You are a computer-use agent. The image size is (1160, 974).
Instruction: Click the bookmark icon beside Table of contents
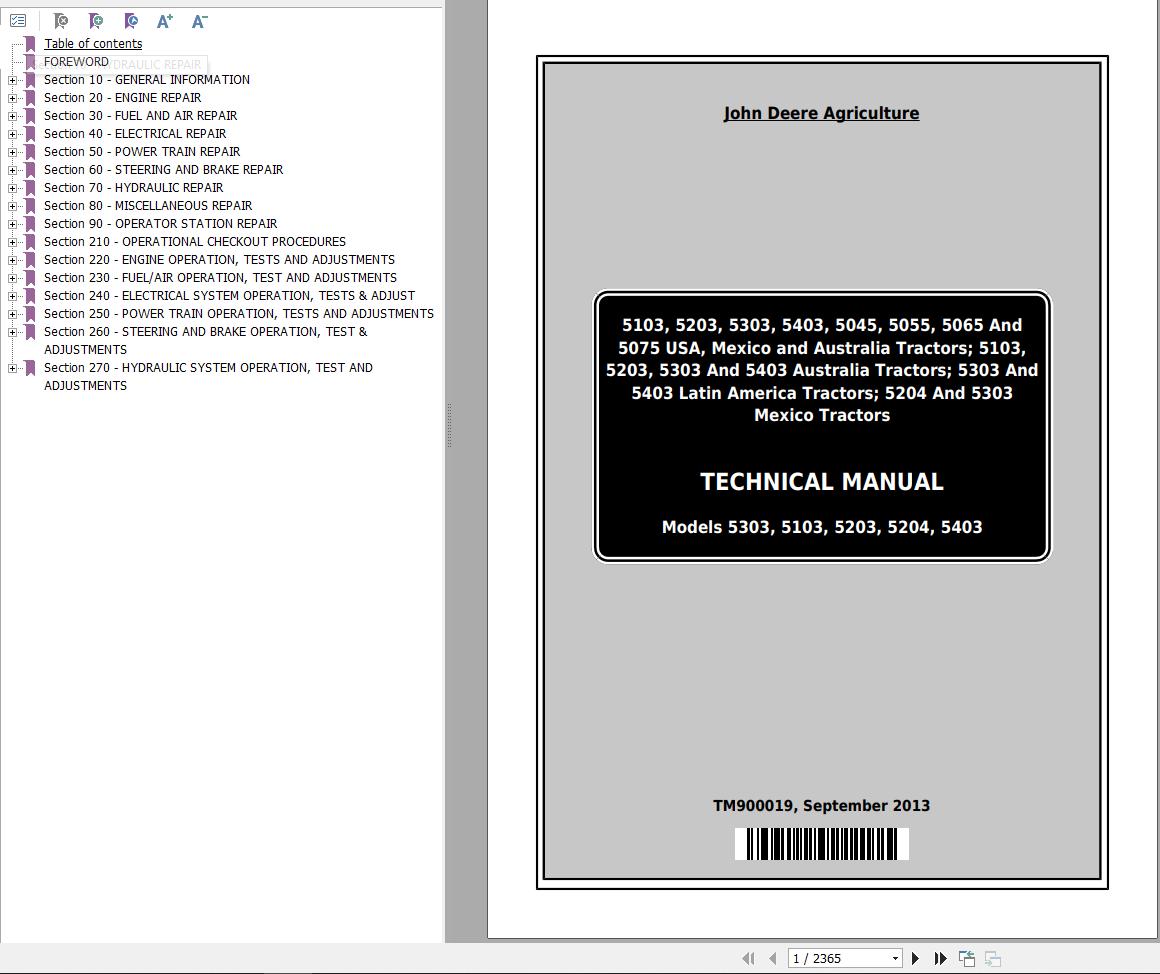(30, 44)
